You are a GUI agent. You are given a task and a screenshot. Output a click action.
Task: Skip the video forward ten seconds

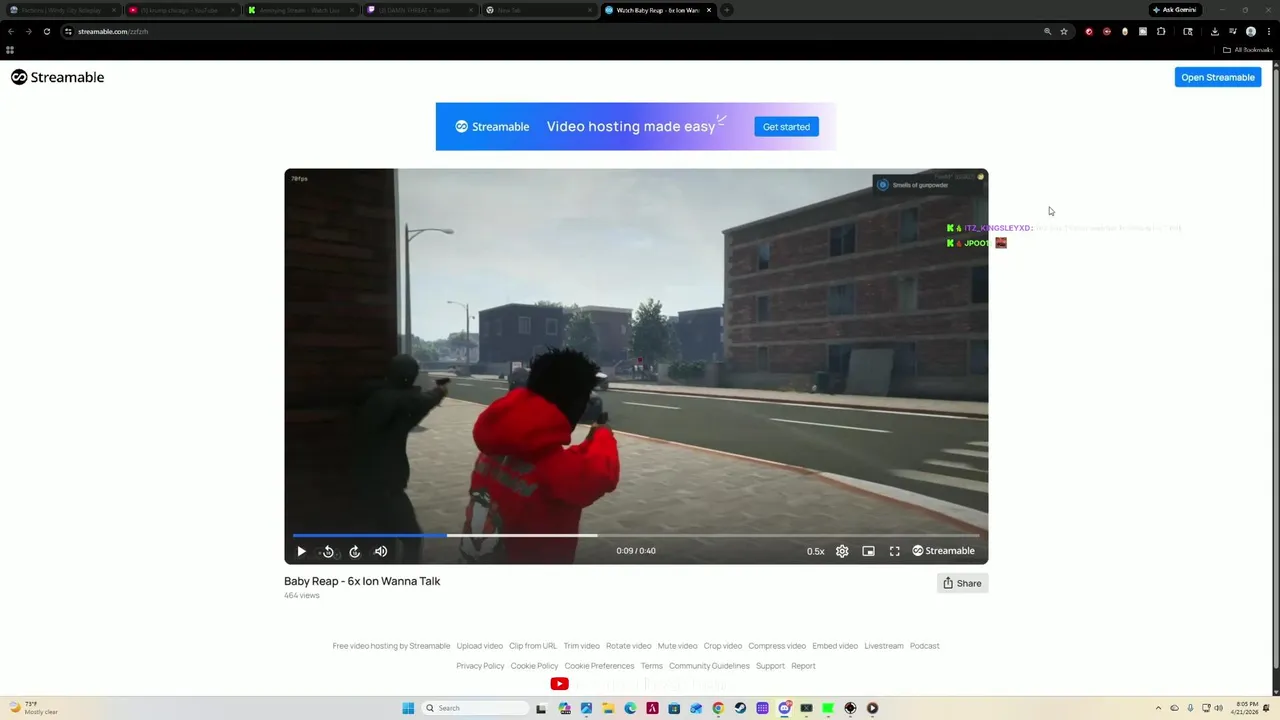pos(354,551)
